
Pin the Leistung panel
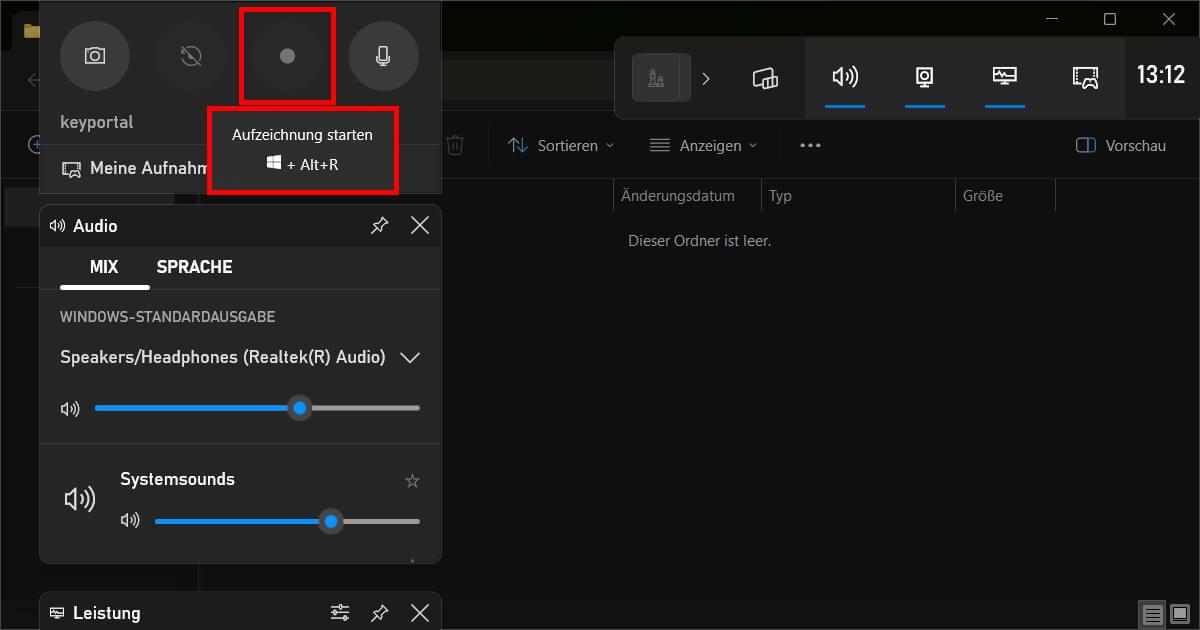(x=379, y=612)
